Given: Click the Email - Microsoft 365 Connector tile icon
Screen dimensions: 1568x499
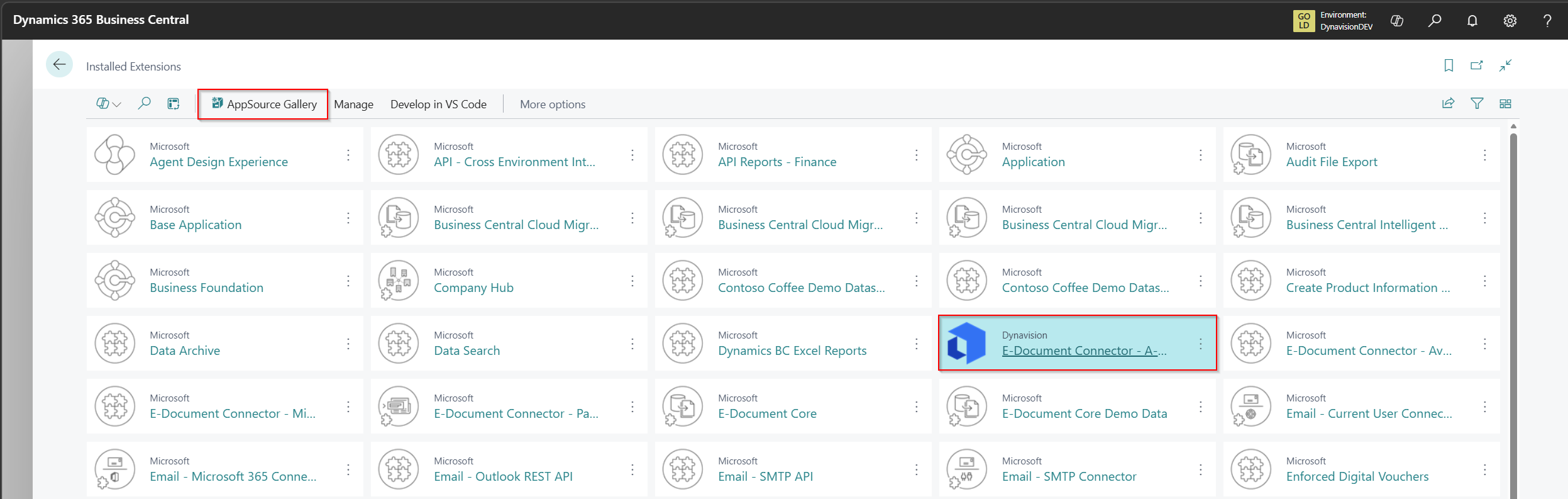Looking at the screenshot, I should pyautogui.click(x=115, y=469).
